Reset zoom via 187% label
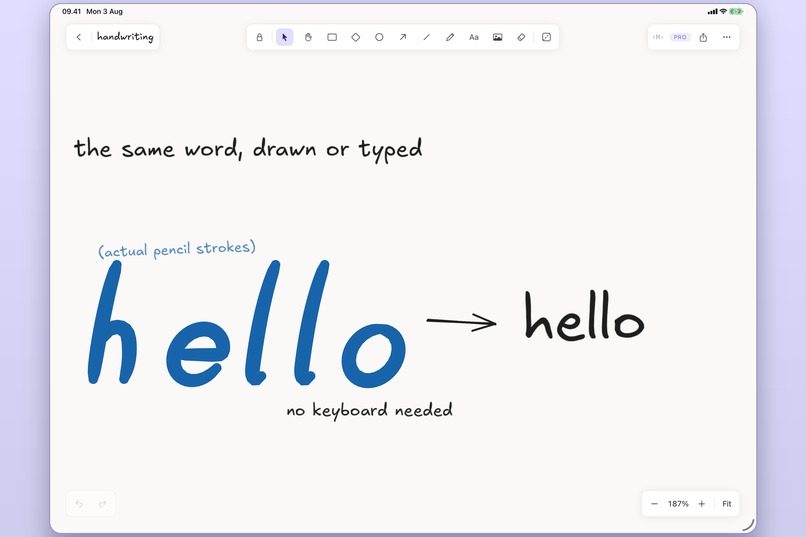This screenshot has height=537, width=806. [x=678, y=504]
